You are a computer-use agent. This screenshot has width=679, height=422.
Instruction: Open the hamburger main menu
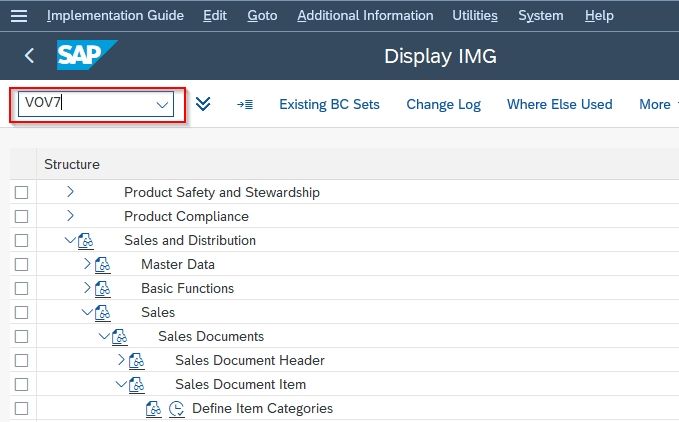click(19, 16)
